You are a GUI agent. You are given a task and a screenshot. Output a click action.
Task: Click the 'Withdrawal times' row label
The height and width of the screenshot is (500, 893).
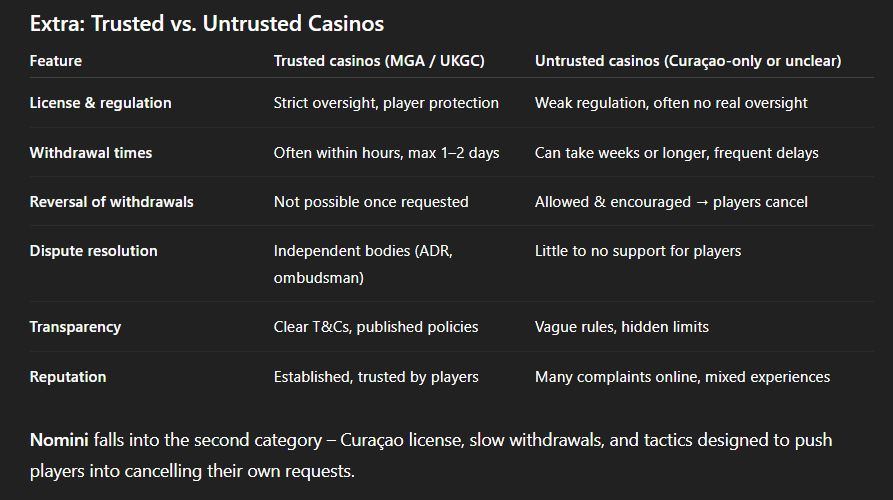tap(91, 153)
